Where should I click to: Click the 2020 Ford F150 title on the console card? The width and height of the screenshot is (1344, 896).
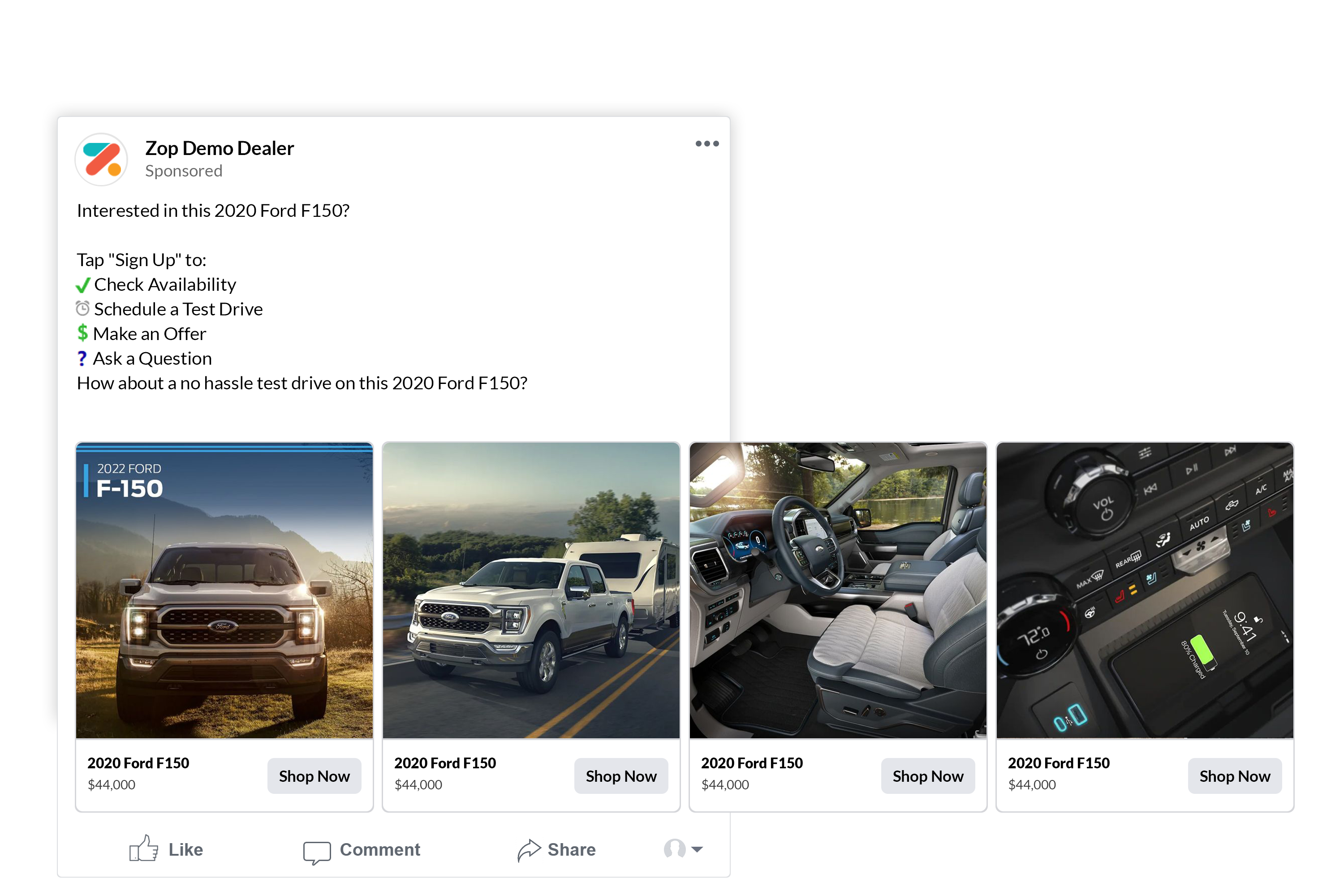click(x=1059, y=763)
